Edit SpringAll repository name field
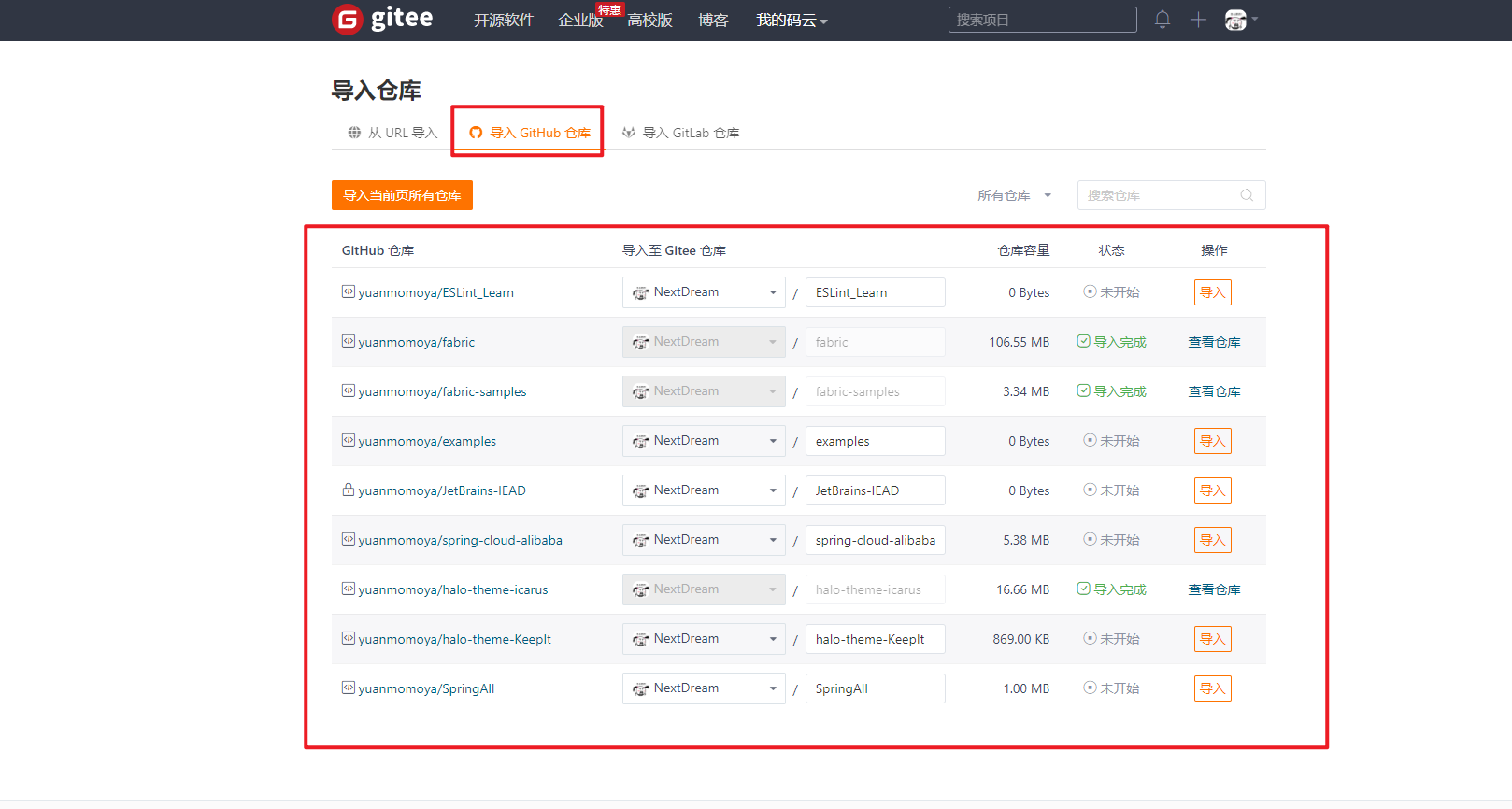 click(876, 688)
